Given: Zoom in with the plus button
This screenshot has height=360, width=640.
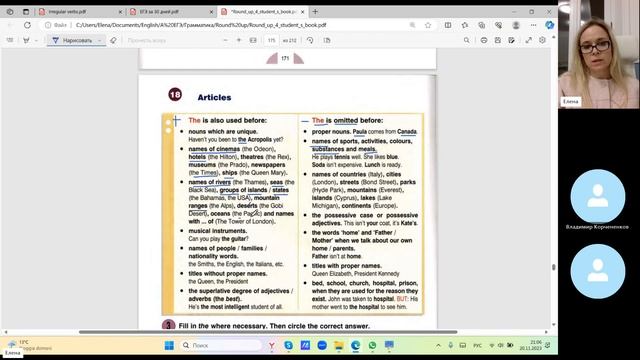Looking at the screenshot, I should 239,40.
